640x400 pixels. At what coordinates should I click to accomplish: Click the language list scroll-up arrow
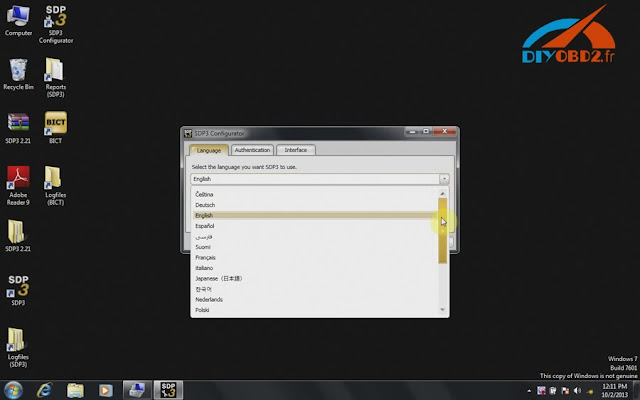click(442, 193)
